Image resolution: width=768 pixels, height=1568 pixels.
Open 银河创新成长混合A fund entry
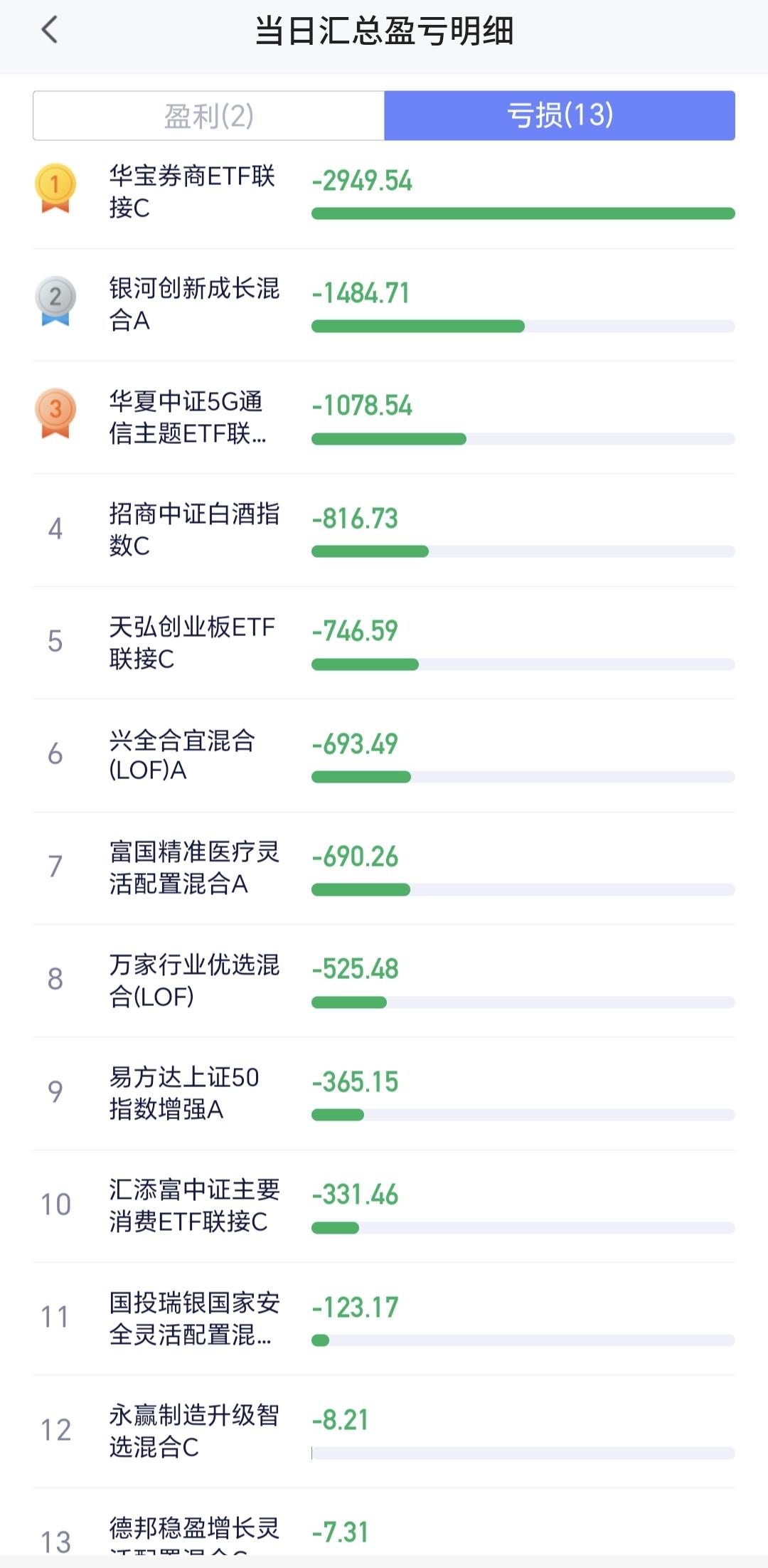(x=193, y=304)
